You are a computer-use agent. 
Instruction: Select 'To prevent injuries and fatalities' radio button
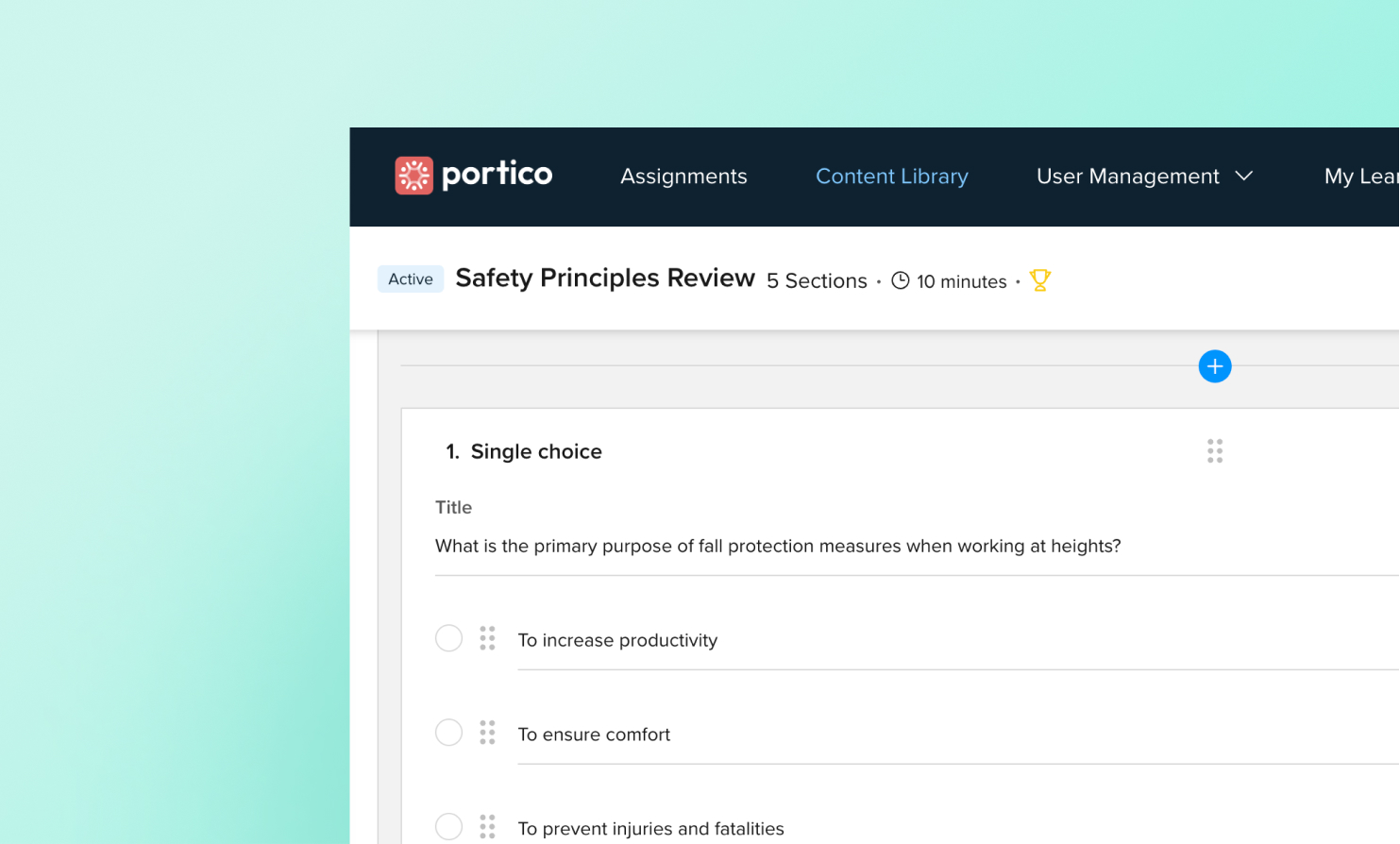448,827
